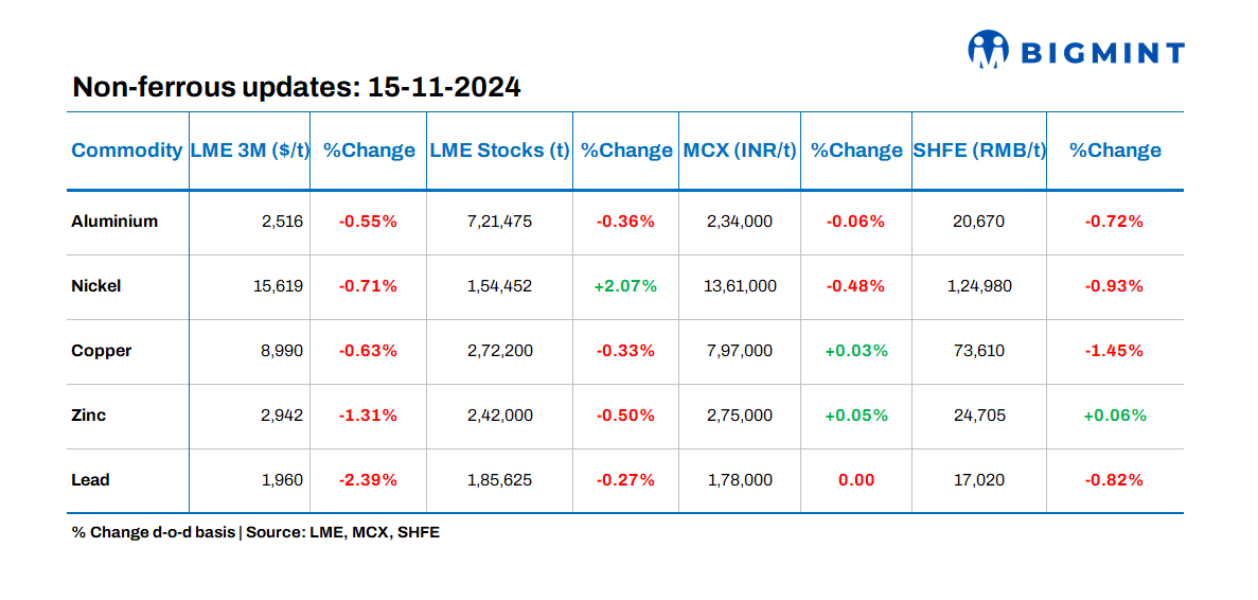Click the Copper row label
Viewport: 1258px width, 600px height.
[x=102, y=351]
